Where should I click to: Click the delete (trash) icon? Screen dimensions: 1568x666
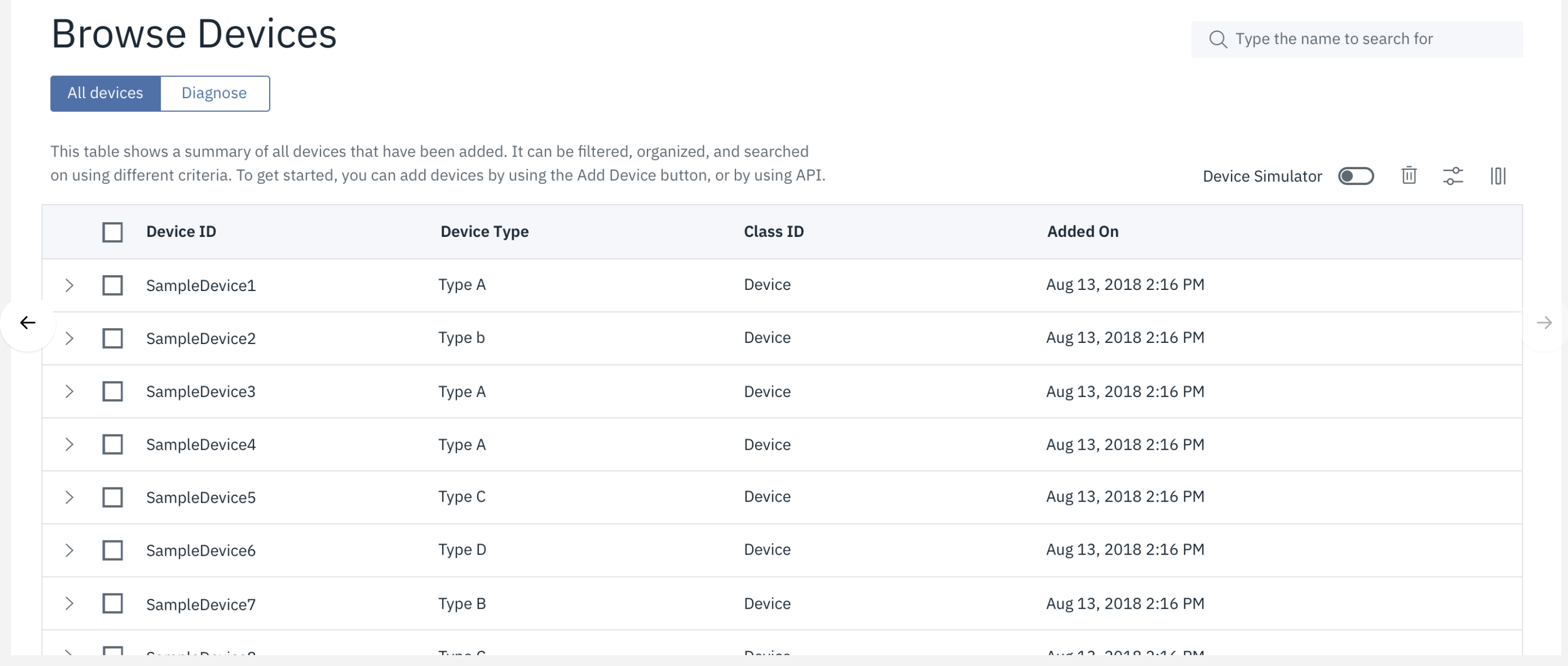1408,176
